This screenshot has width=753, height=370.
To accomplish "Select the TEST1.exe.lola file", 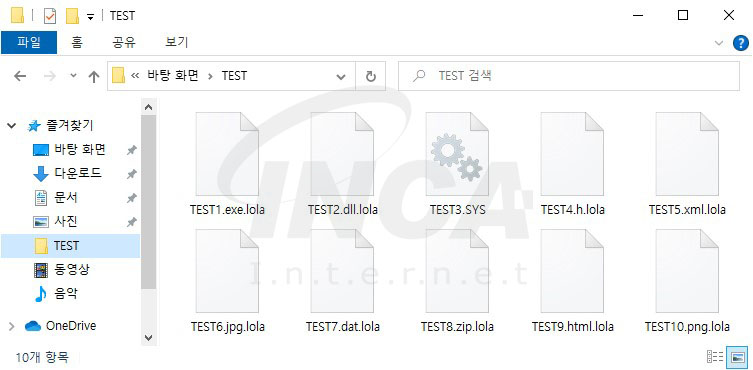I will pos(227,163).
